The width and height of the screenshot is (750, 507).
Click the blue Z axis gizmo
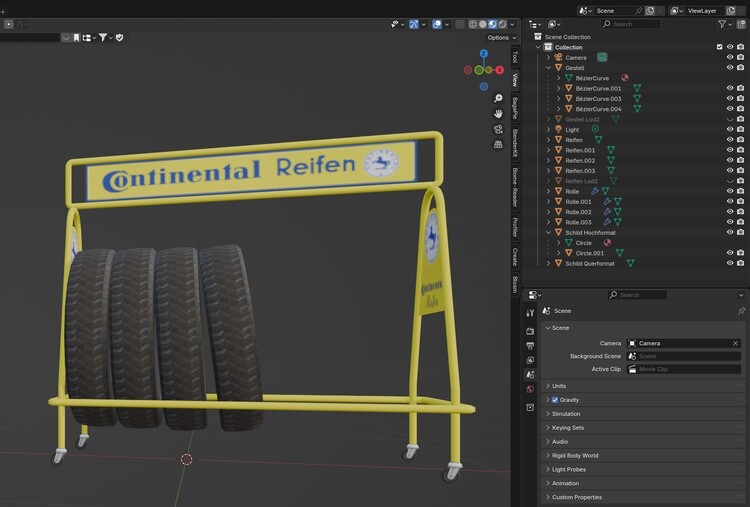pyautogui.click(x=483, y=53)
